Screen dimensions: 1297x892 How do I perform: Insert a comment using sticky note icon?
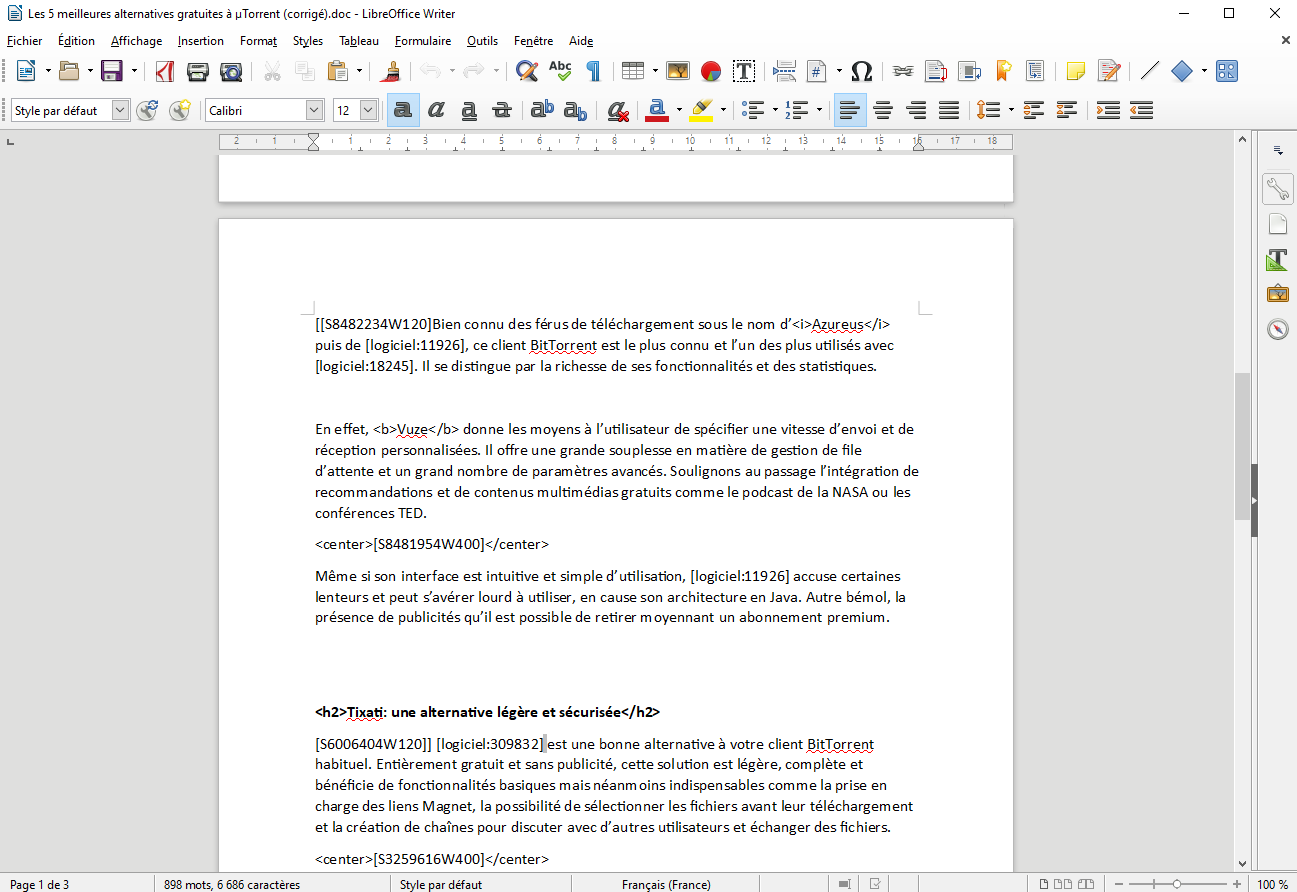click(x=1075, y=71)
